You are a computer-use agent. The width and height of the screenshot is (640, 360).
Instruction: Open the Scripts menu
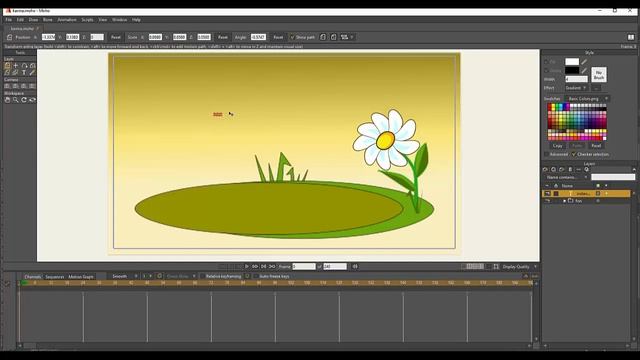pos(87,20)
